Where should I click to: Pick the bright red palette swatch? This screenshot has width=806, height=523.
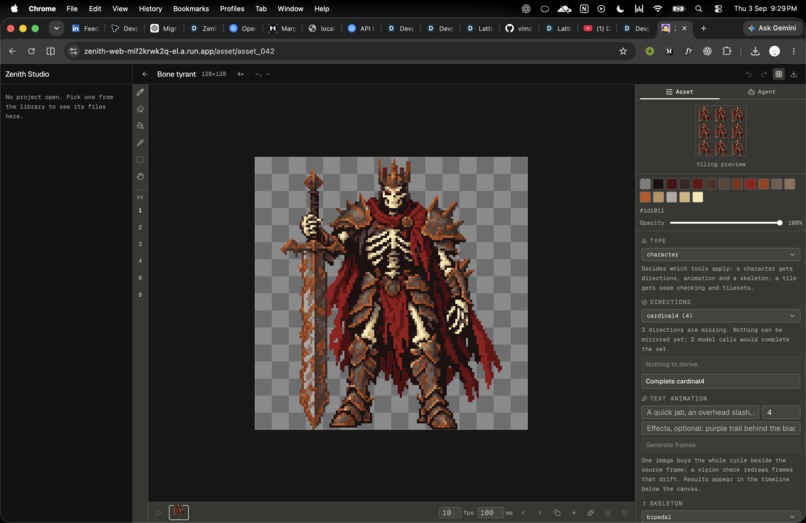pos(750,184)
